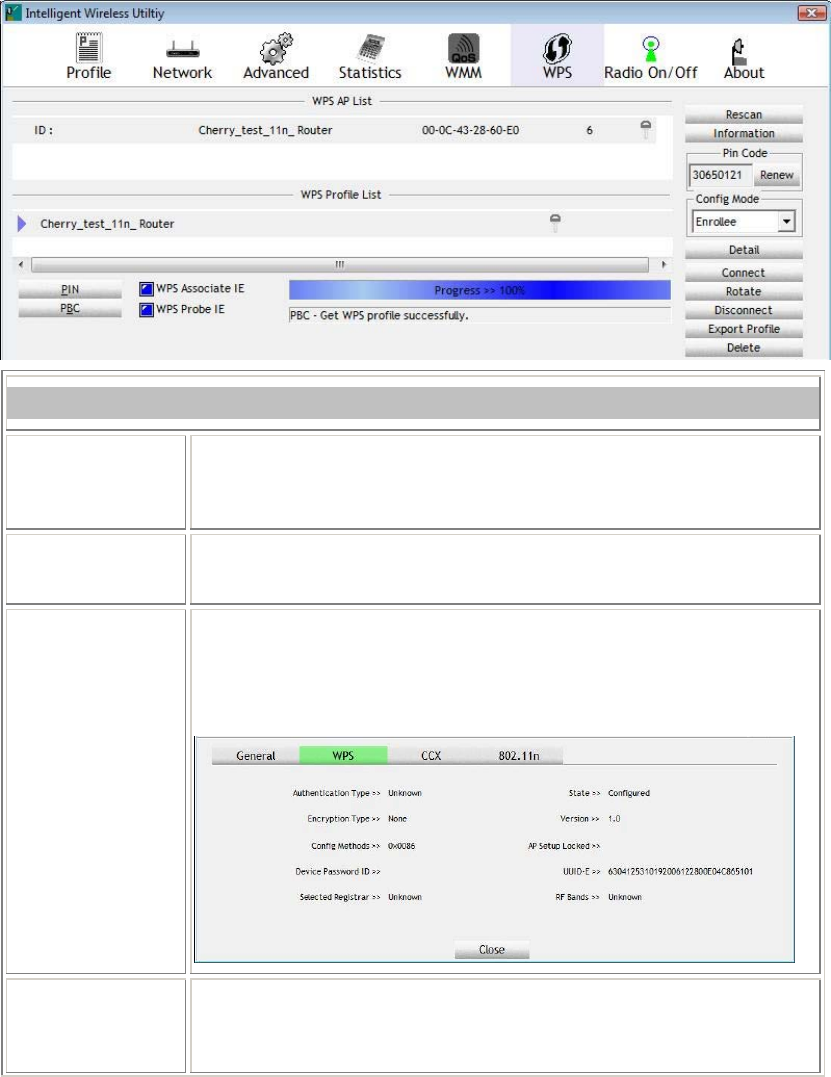Click the Disconnect button
Screen dimensions: 831x1077
point(744,310)
